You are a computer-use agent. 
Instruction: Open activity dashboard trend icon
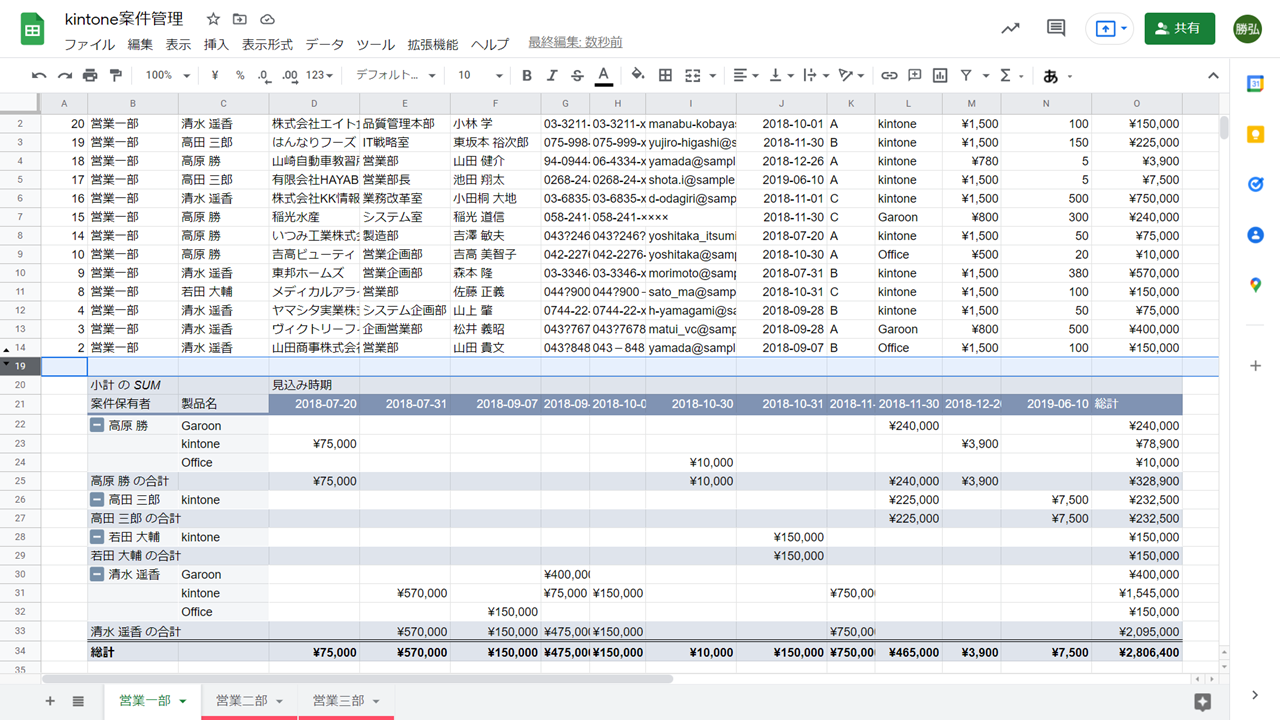[1010, 28]
